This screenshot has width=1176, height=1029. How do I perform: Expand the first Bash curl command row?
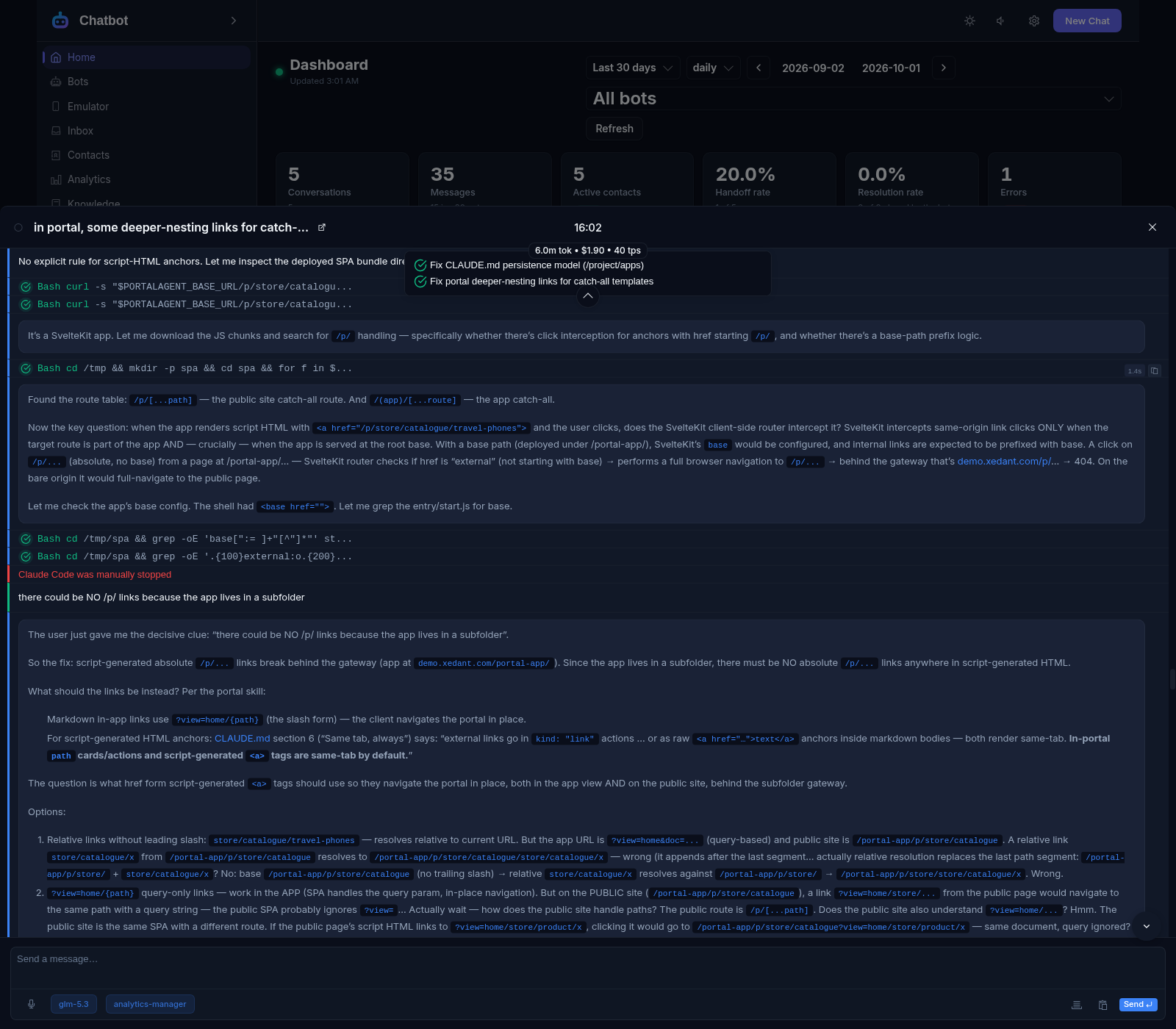[195, 287]
